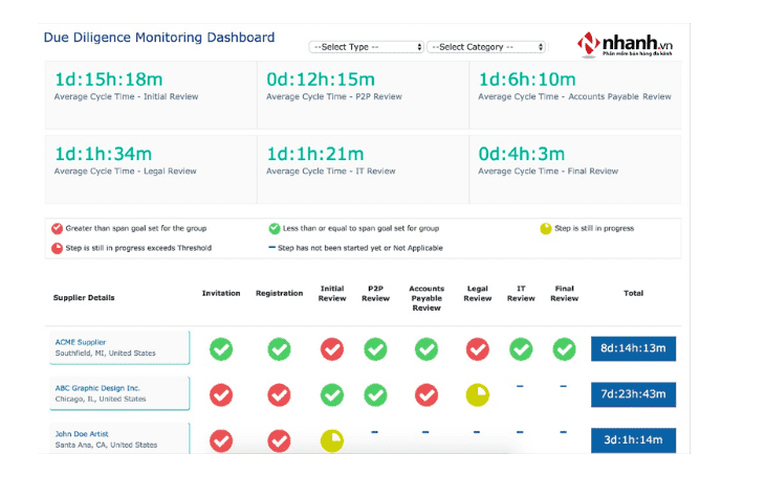Image resolution: width=765 pixels, height=478 pixels.
Task: Click 'Santa Ana, CA, United States' text
Action: click(x=106, y=445)
